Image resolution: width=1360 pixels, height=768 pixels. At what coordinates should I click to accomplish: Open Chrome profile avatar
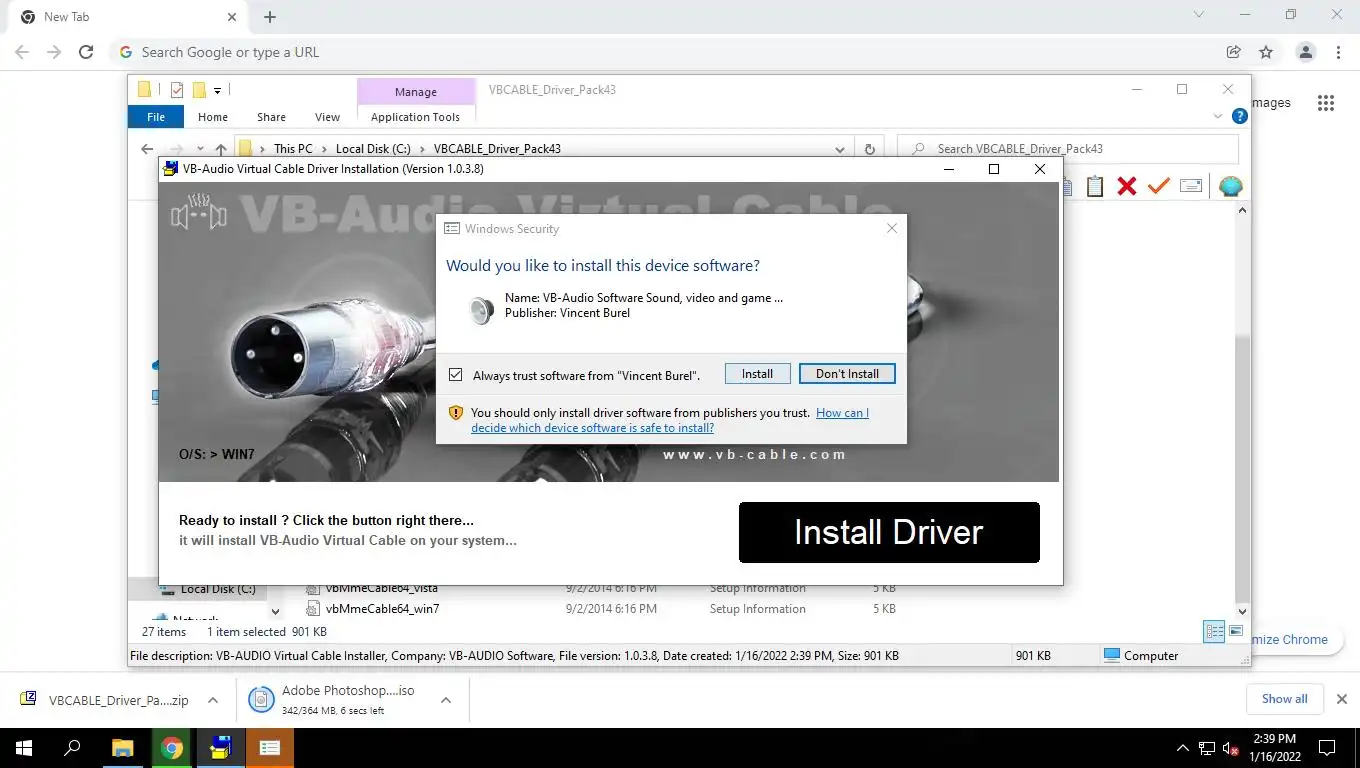tap(1305, 52)
